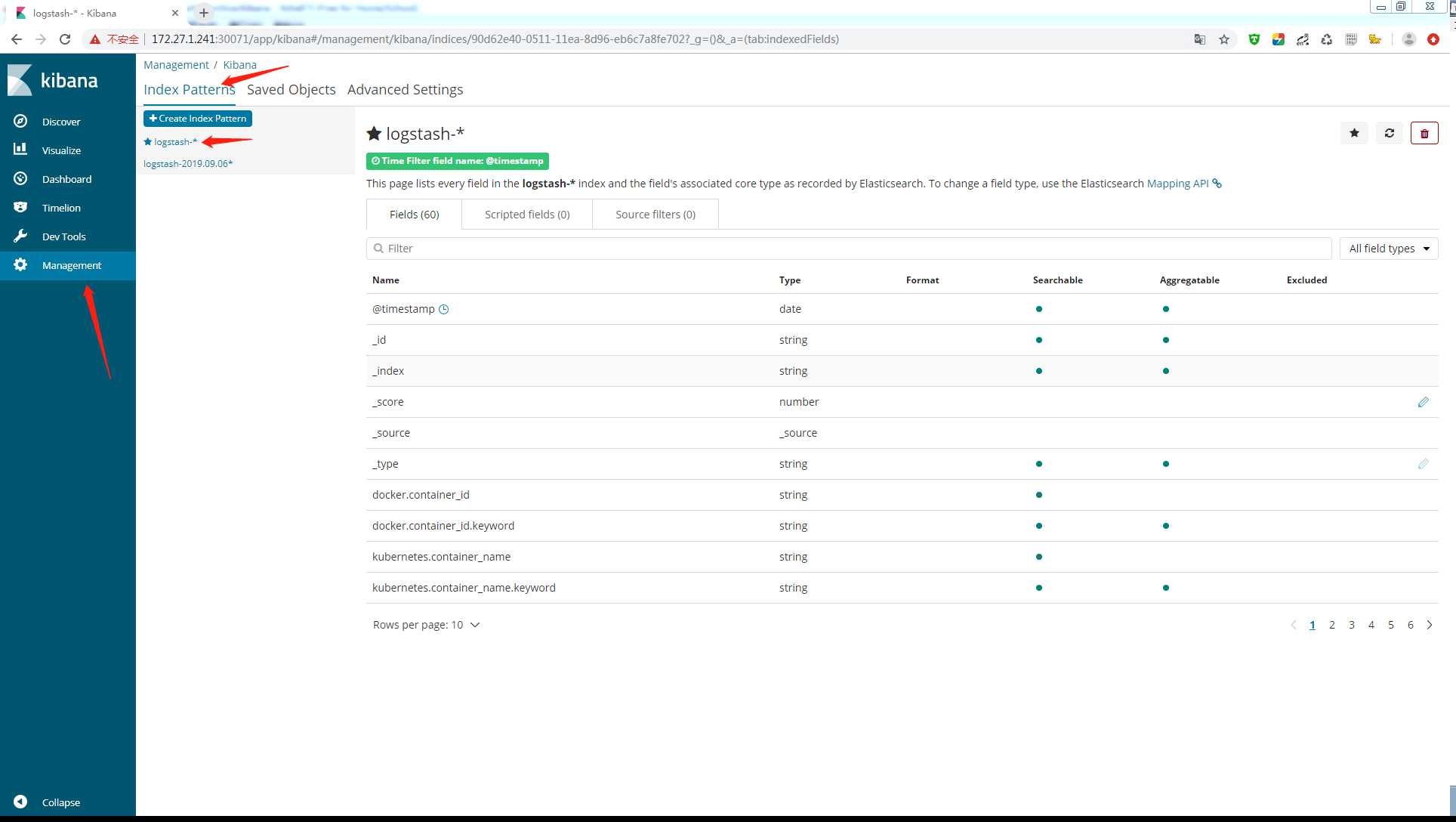
Task: Select the logstash-* index pattern link
Action: pos(175,142)
